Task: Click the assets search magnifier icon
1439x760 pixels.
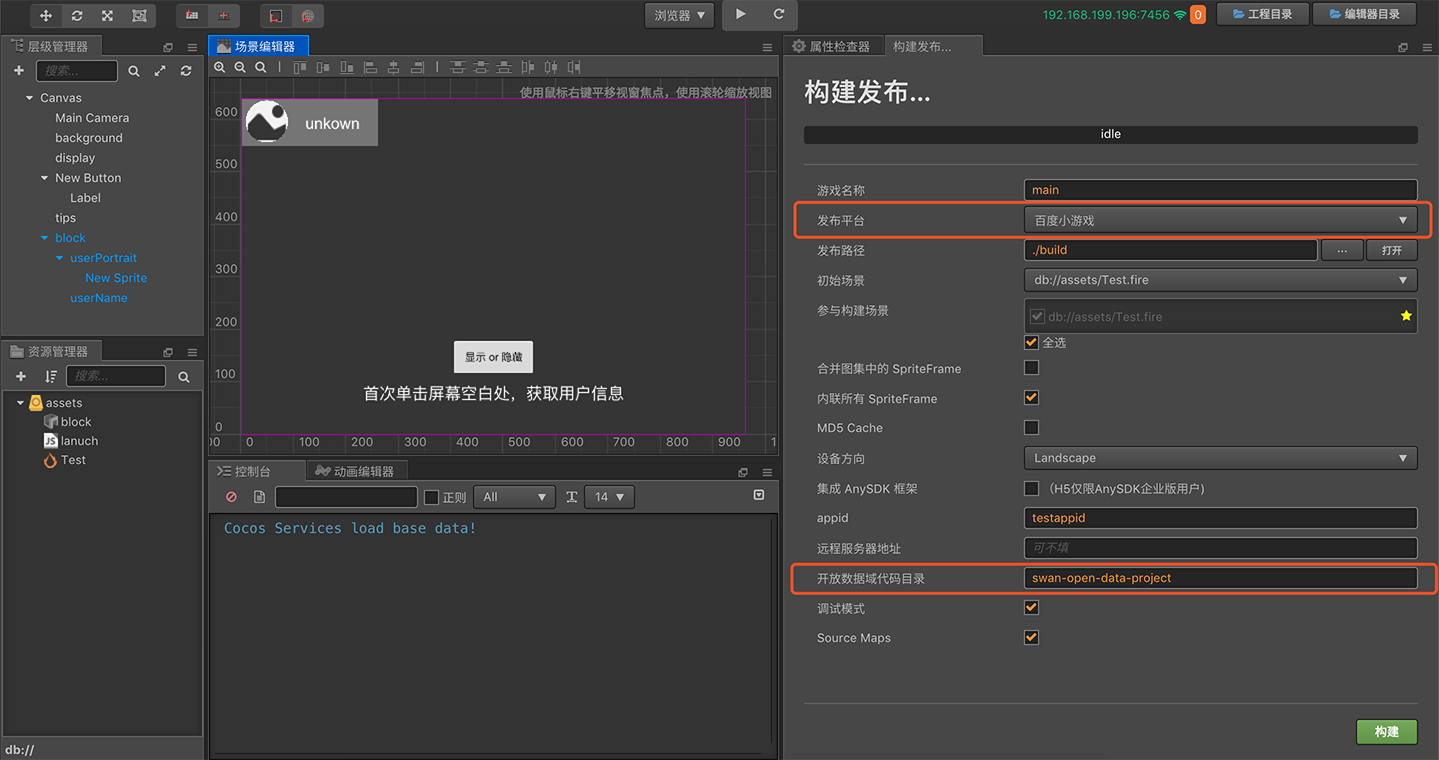Action: coord(184,377)
